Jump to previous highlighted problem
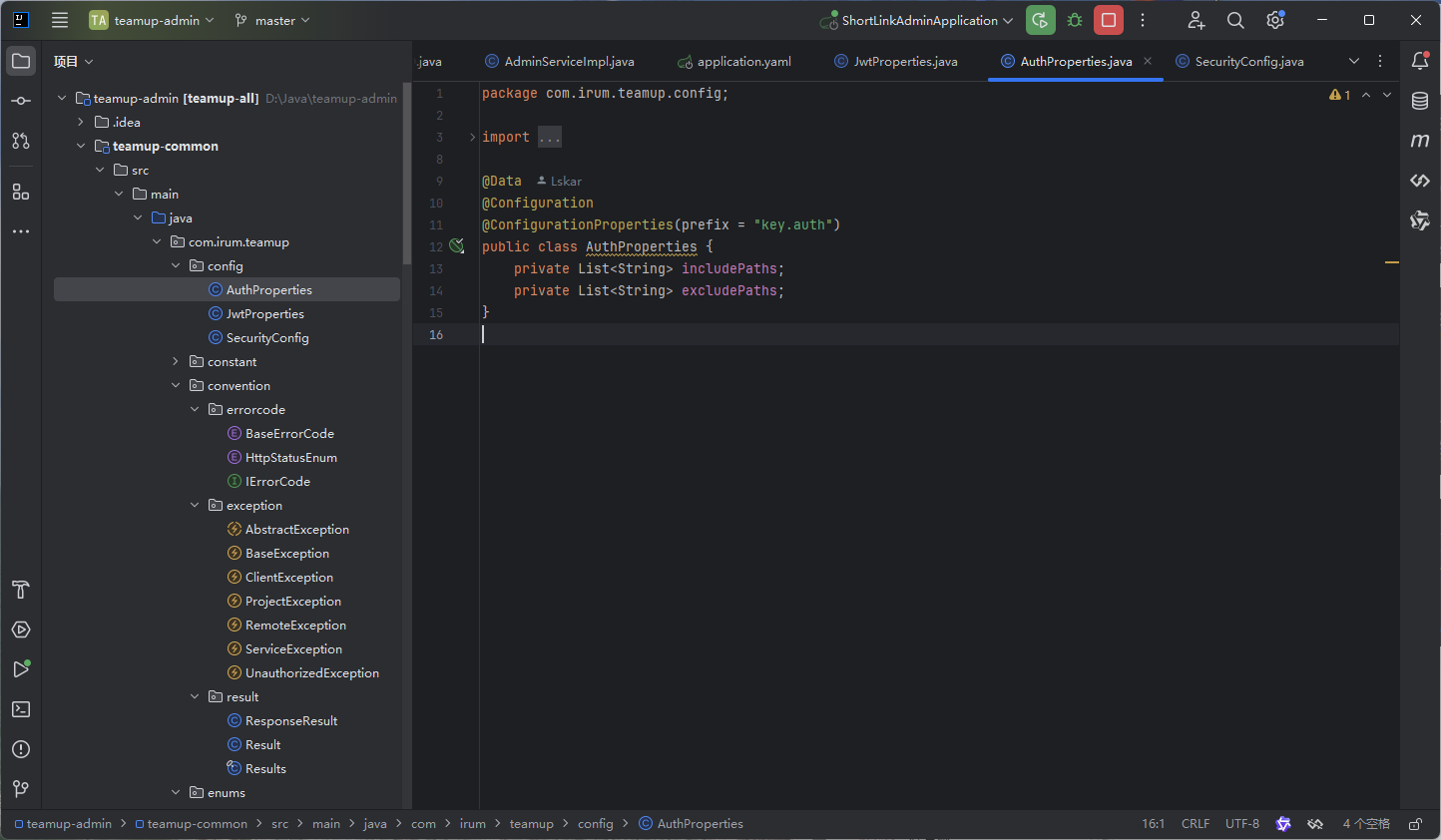Screen dimensions: 1441x840 [1366, 95]
